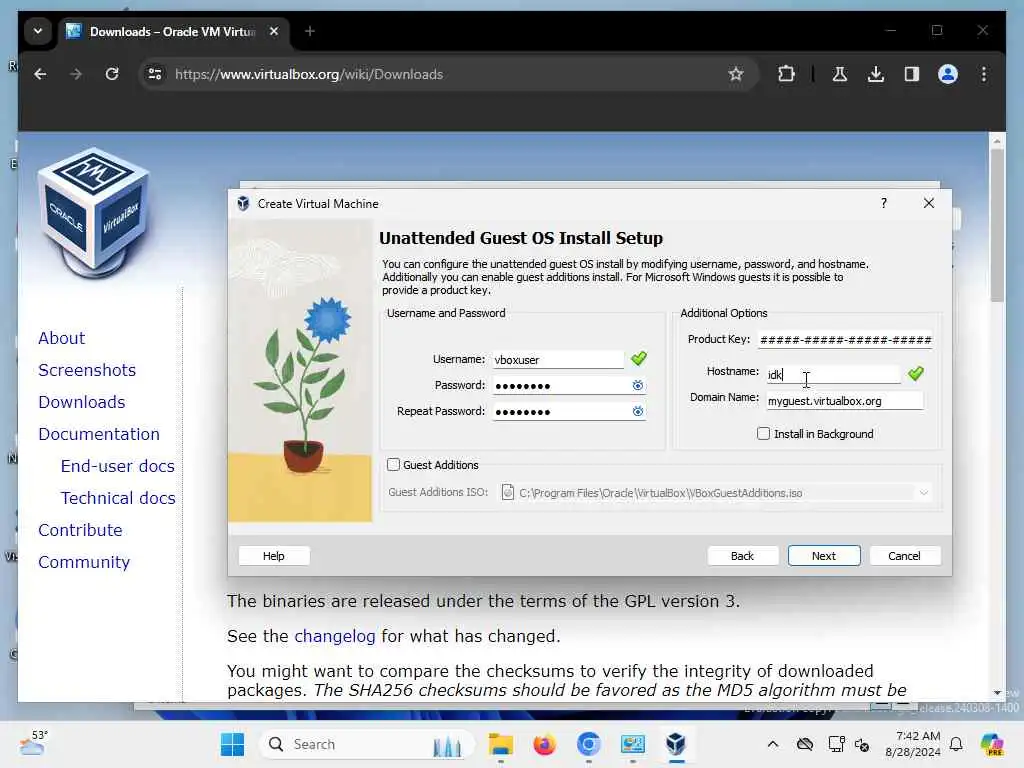Close the Create Virtual Machine dialog
The width and height of the screenshot is (1024, 768).
coord(929,203)
